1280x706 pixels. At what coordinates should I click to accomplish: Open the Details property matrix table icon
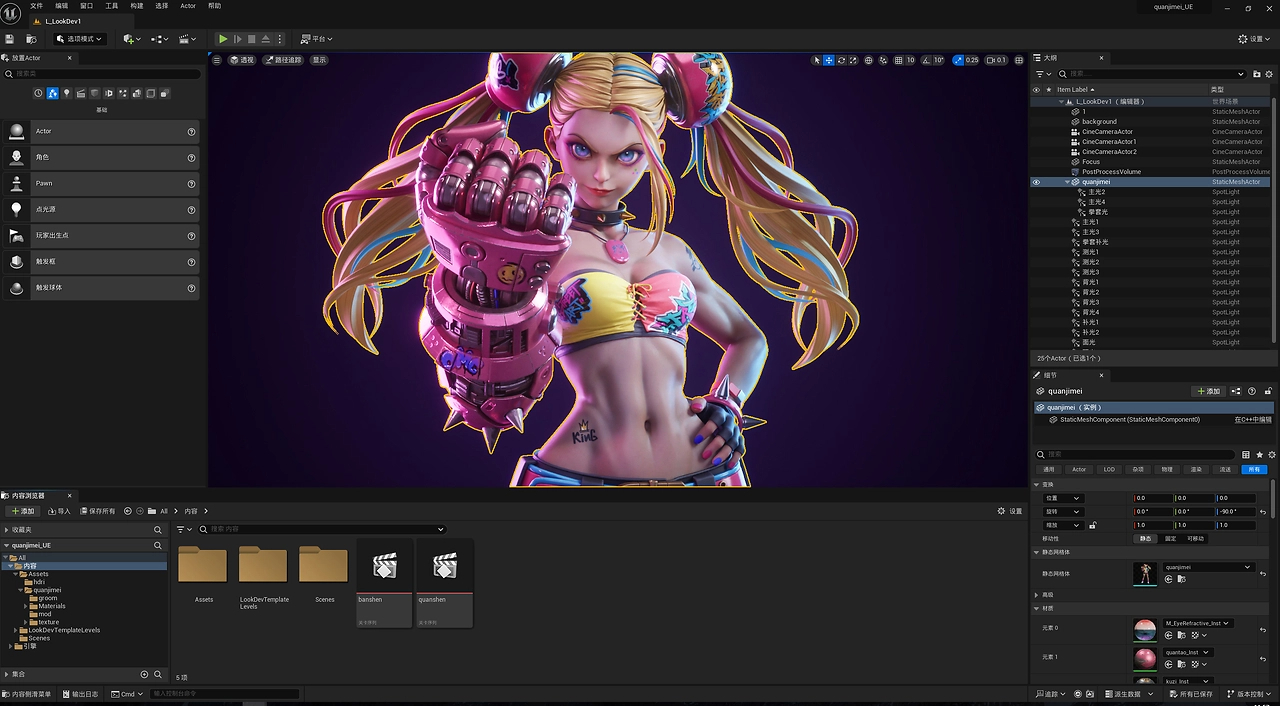(x=1246, y=455)
